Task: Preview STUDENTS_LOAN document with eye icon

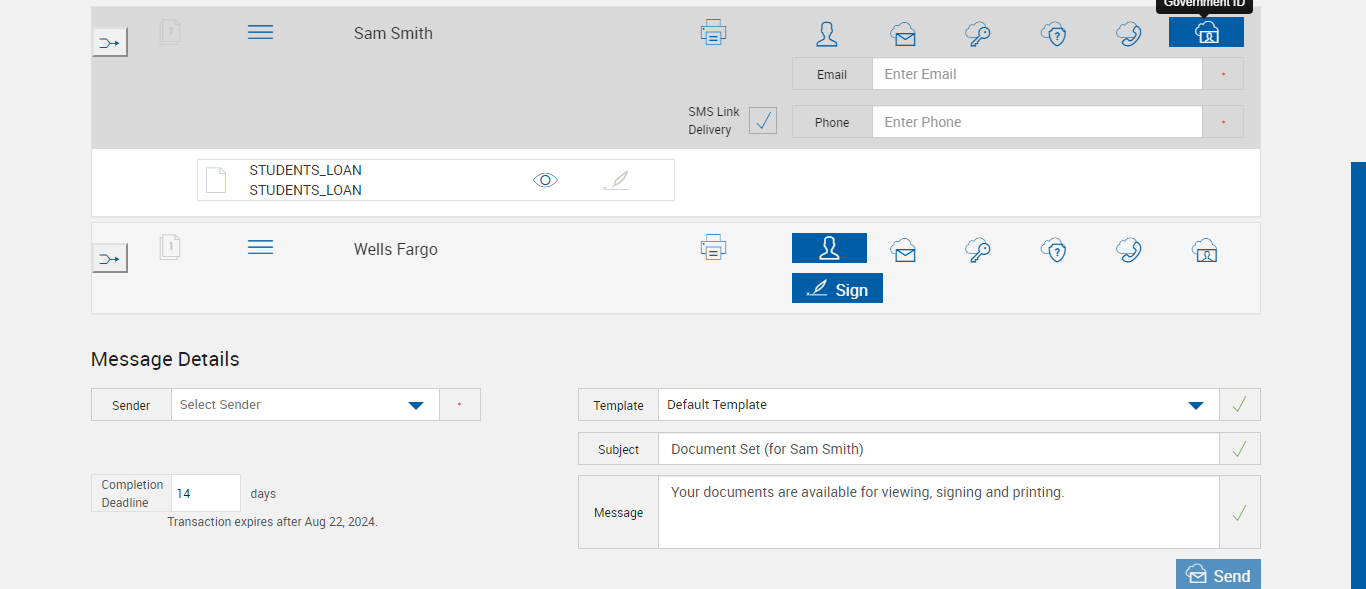Action: pyautogui.click(x=545, y=180)
